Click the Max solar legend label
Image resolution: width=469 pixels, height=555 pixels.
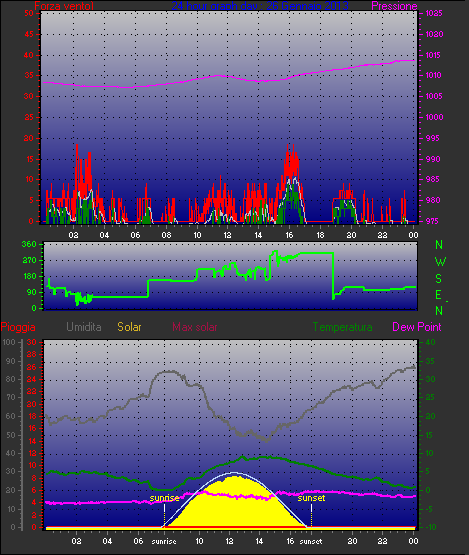pos(195,327)
